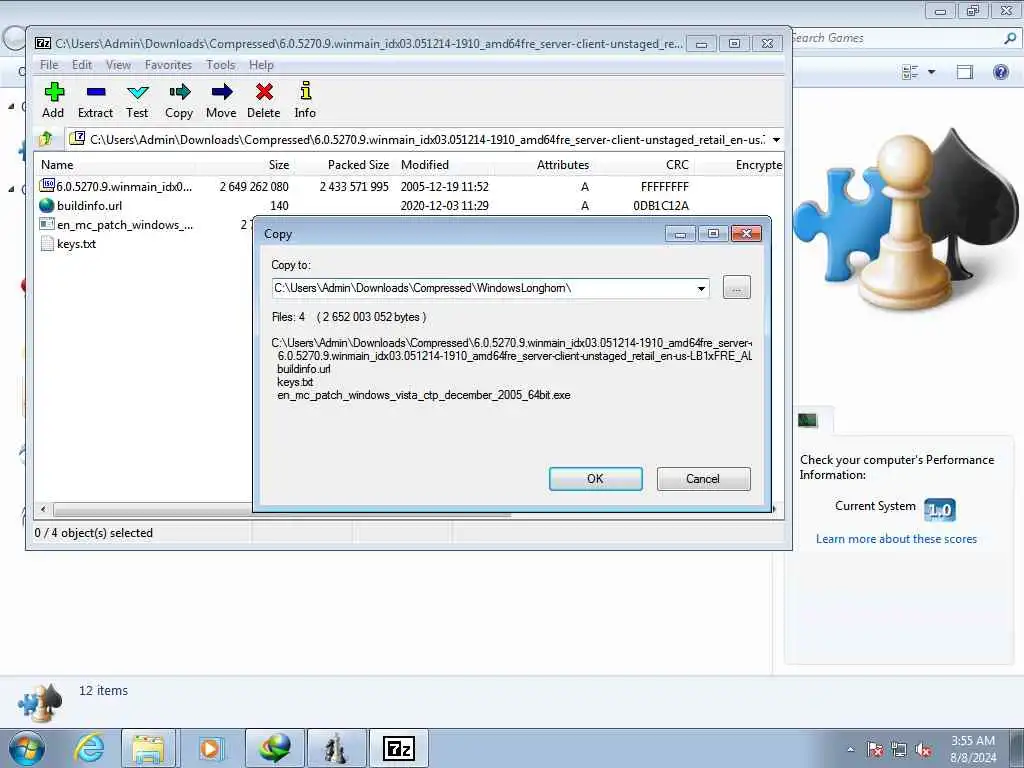Click the Games Explorer view options icon
This screenshot has width=1024, height=768.
tap(910, 72)
